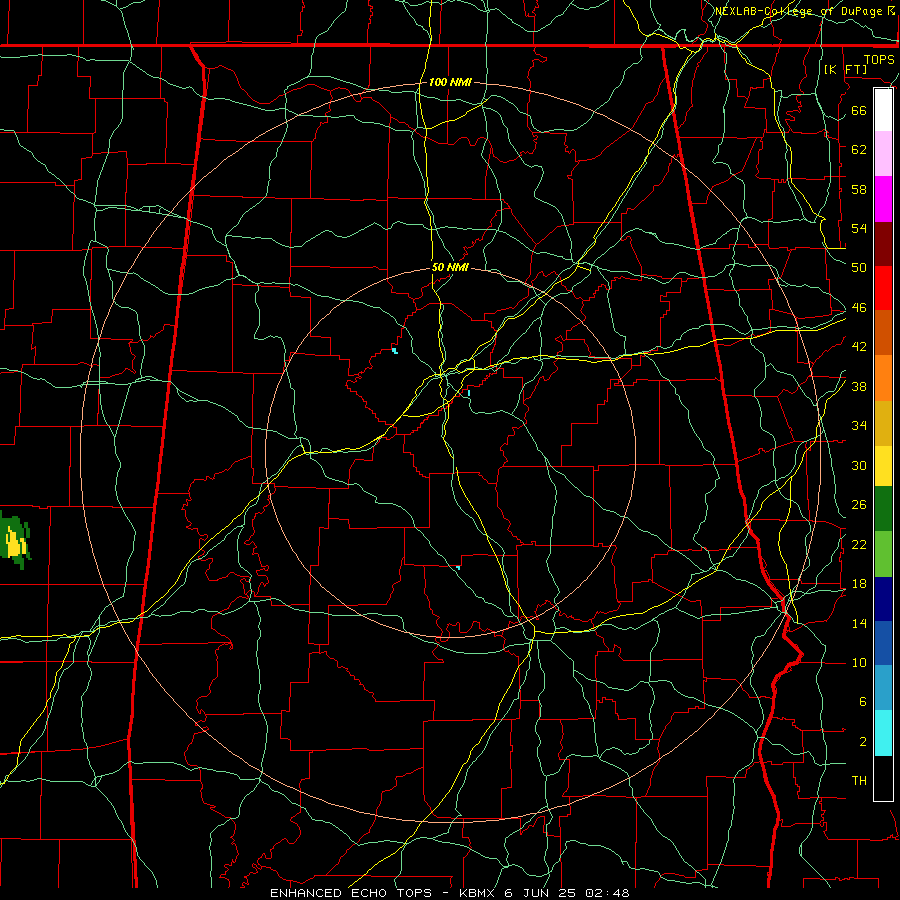The height and width of the screenshot is (900, 900).
Task: Click the '42' legend value
Action: coord(859,347)
